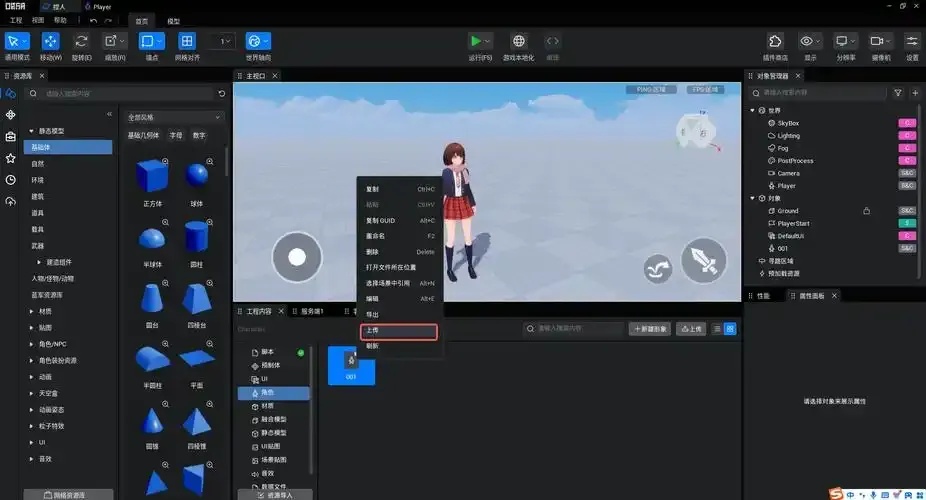
Task: Select the 正方体 cube model thumbnail
Action: click(152, 176)
